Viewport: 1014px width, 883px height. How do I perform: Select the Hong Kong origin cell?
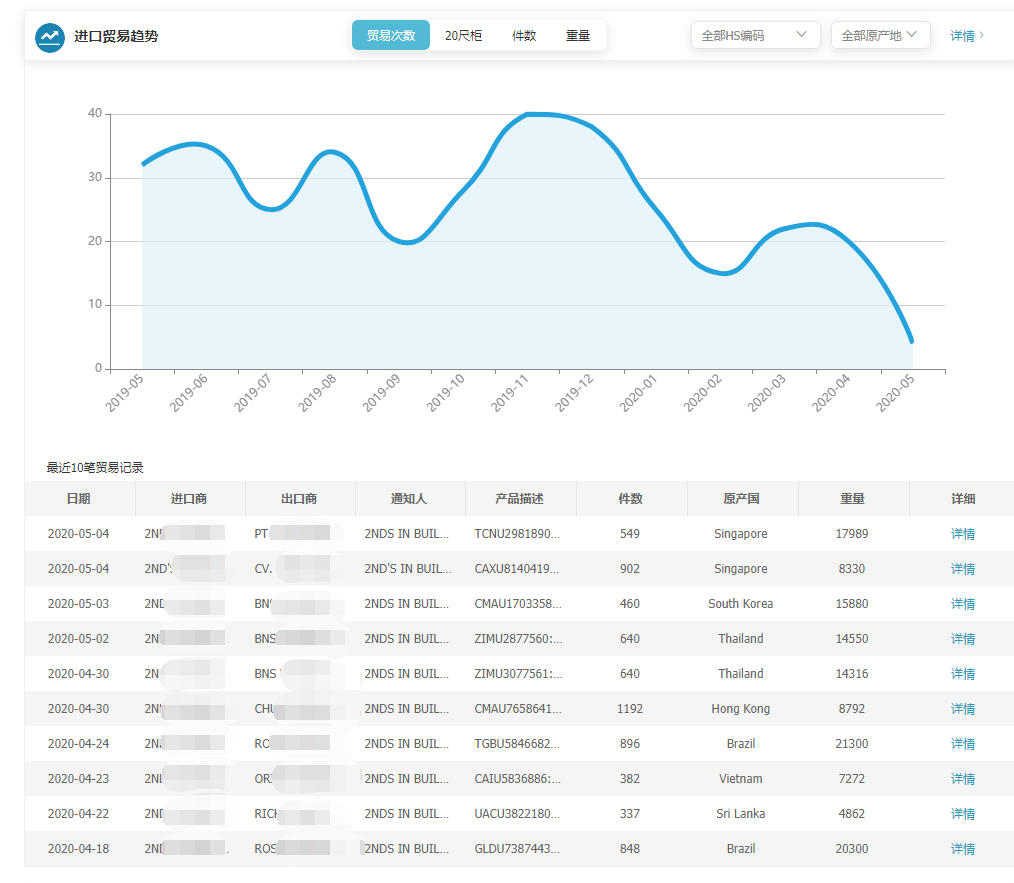click(740, 708)
